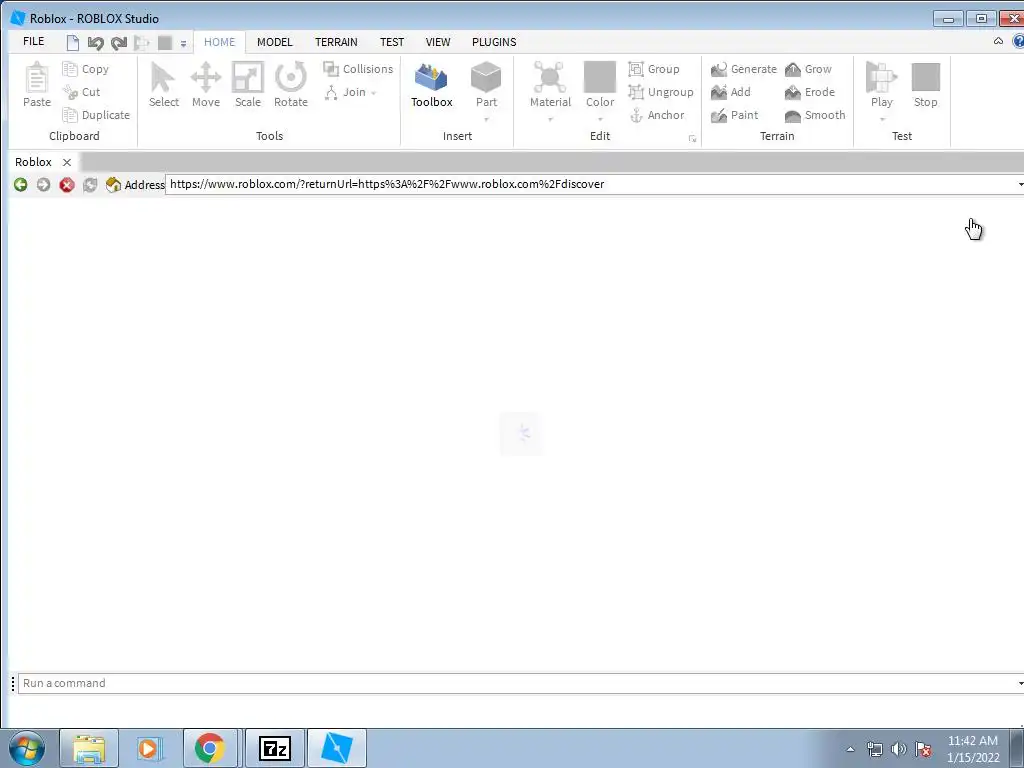Expand the Material dropdown arrow

pyautogui.click(x=550, y=120)
